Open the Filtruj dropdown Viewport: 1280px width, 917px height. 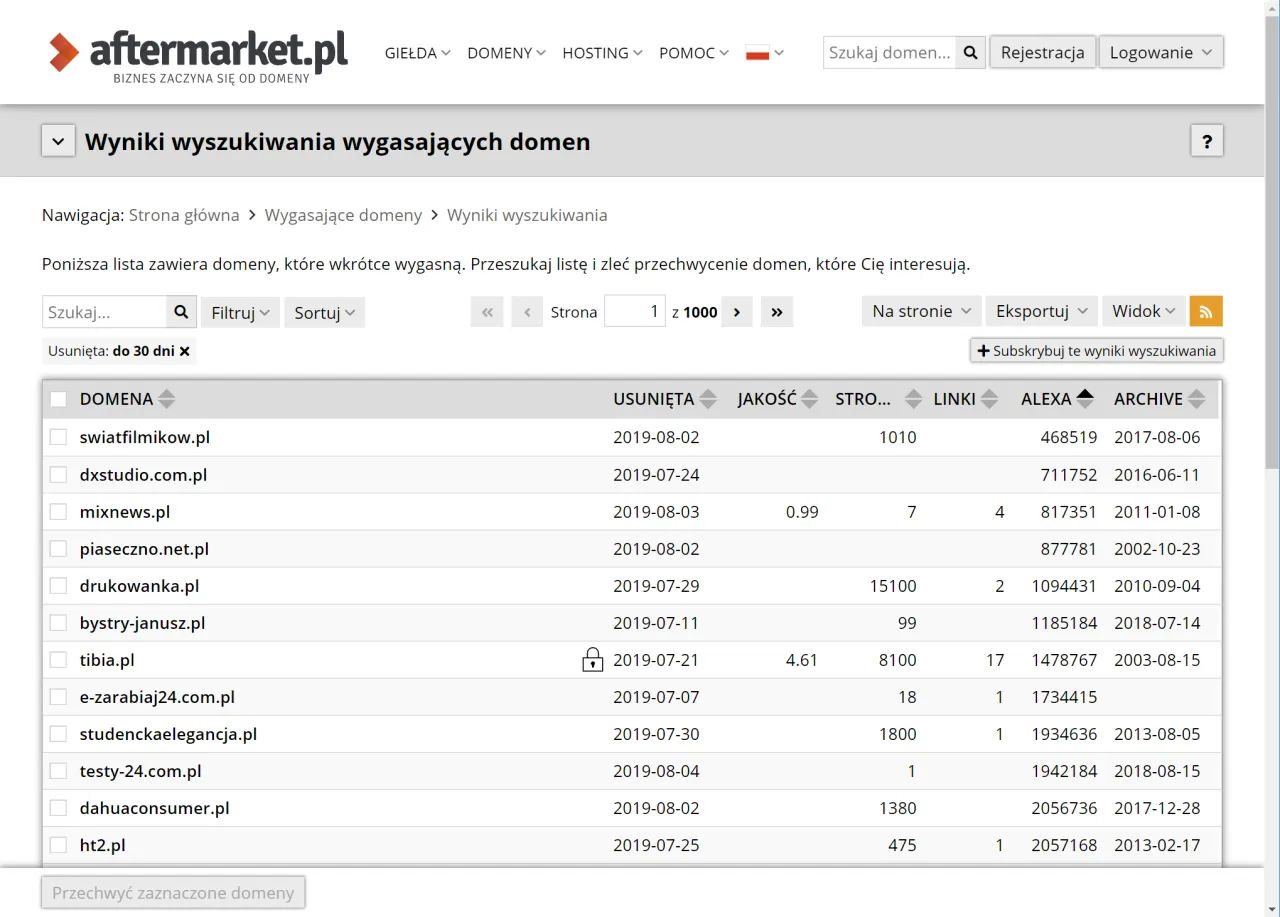[240, 312]
